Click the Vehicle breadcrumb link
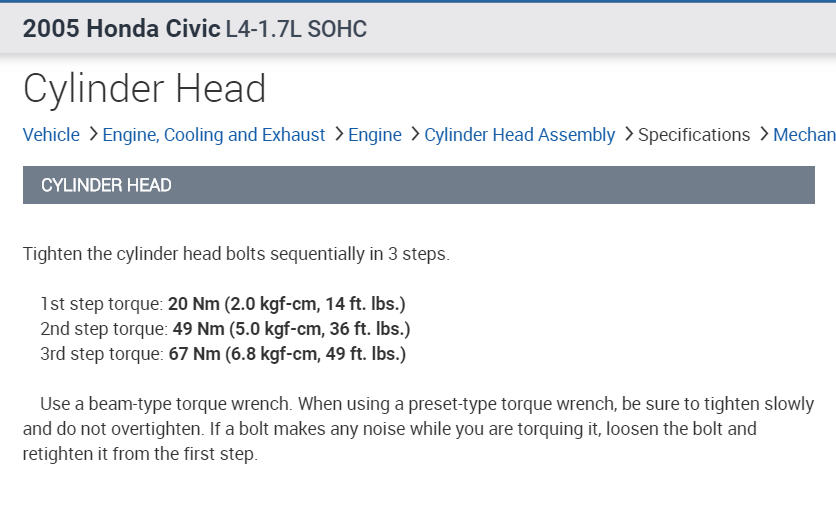Screen dimensions: 836x507 click(51, 135)
